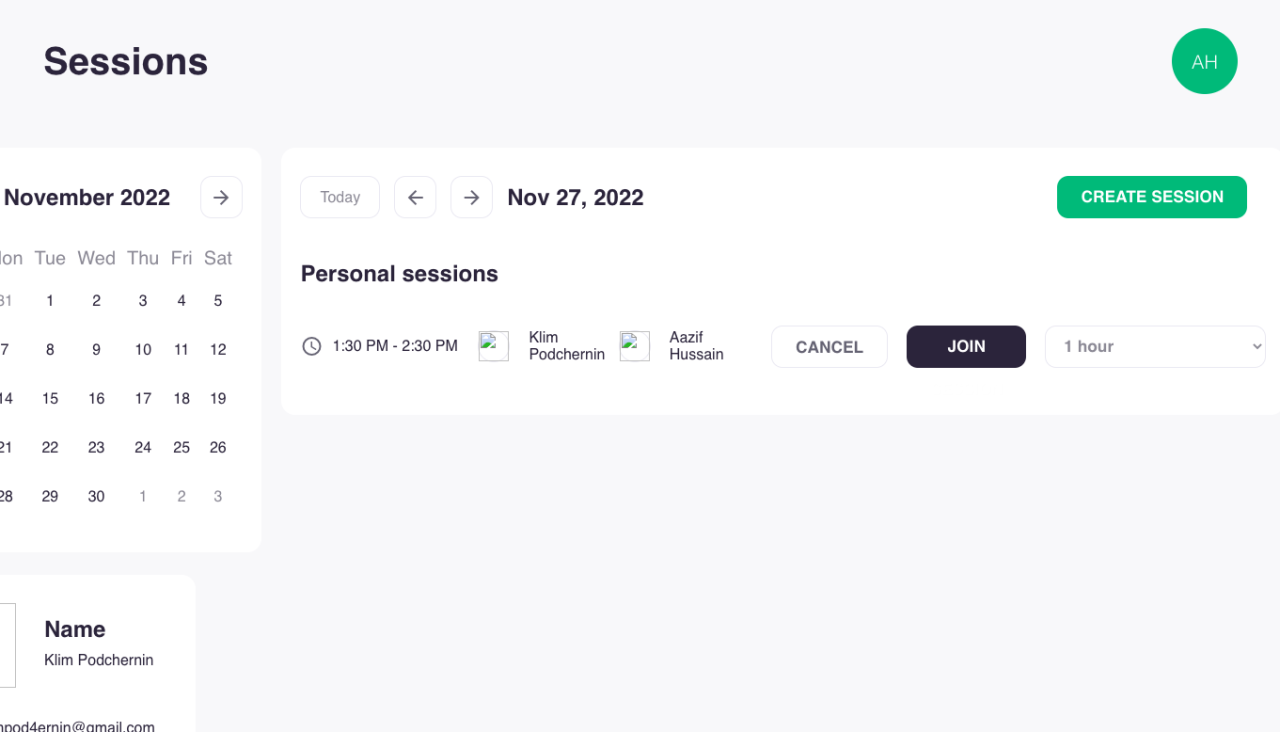Cancel the 1:30 PM session
The height and width of the screenshot is (732, 1280).
[x=829, y=347]
